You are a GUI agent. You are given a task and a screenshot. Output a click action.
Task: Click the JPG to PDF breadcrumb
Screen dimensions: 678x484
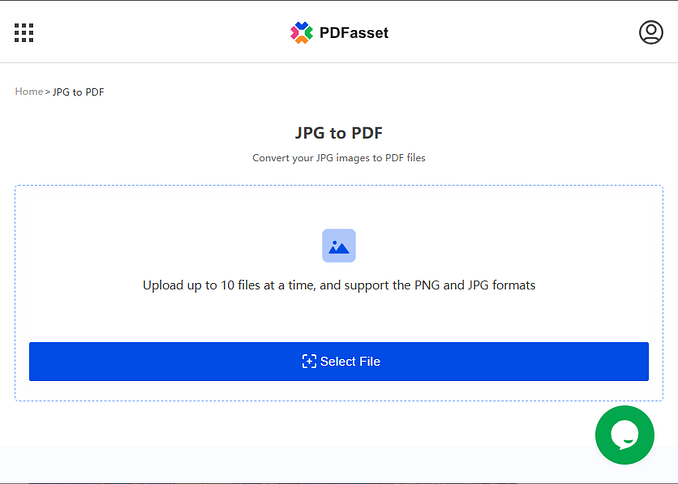coord(78,92)
